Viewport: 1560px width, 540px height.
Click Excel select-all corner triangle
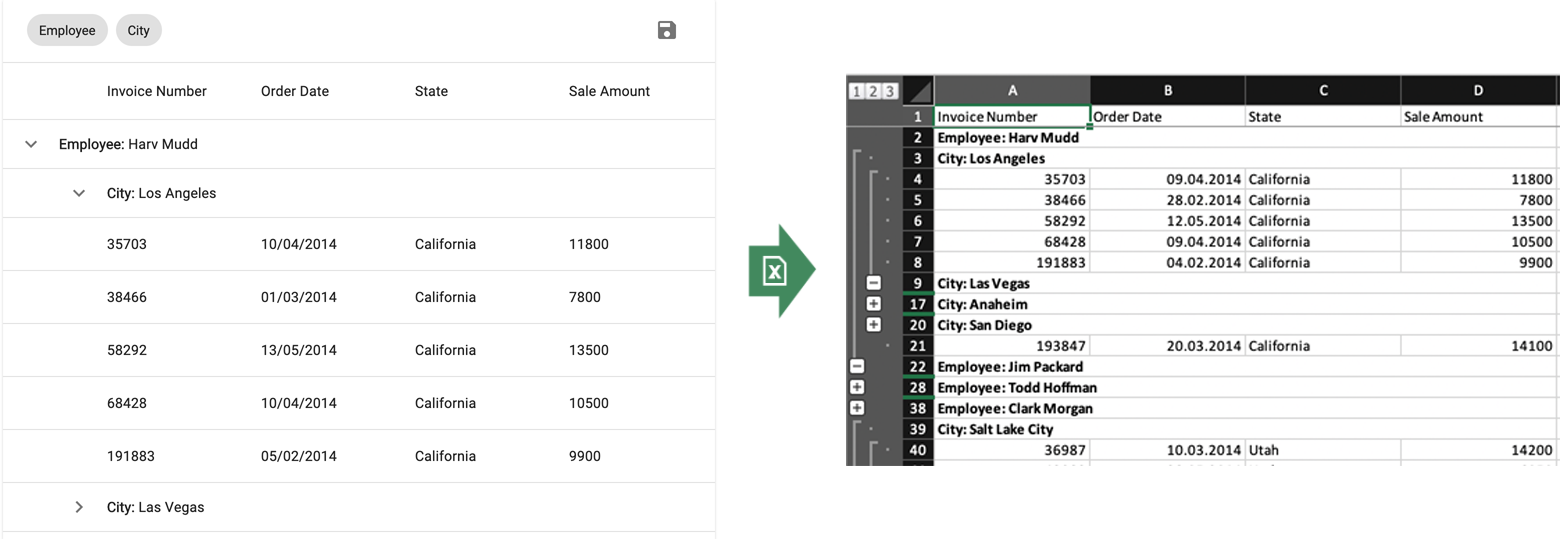pyautogui.click(x=919, y=90)
